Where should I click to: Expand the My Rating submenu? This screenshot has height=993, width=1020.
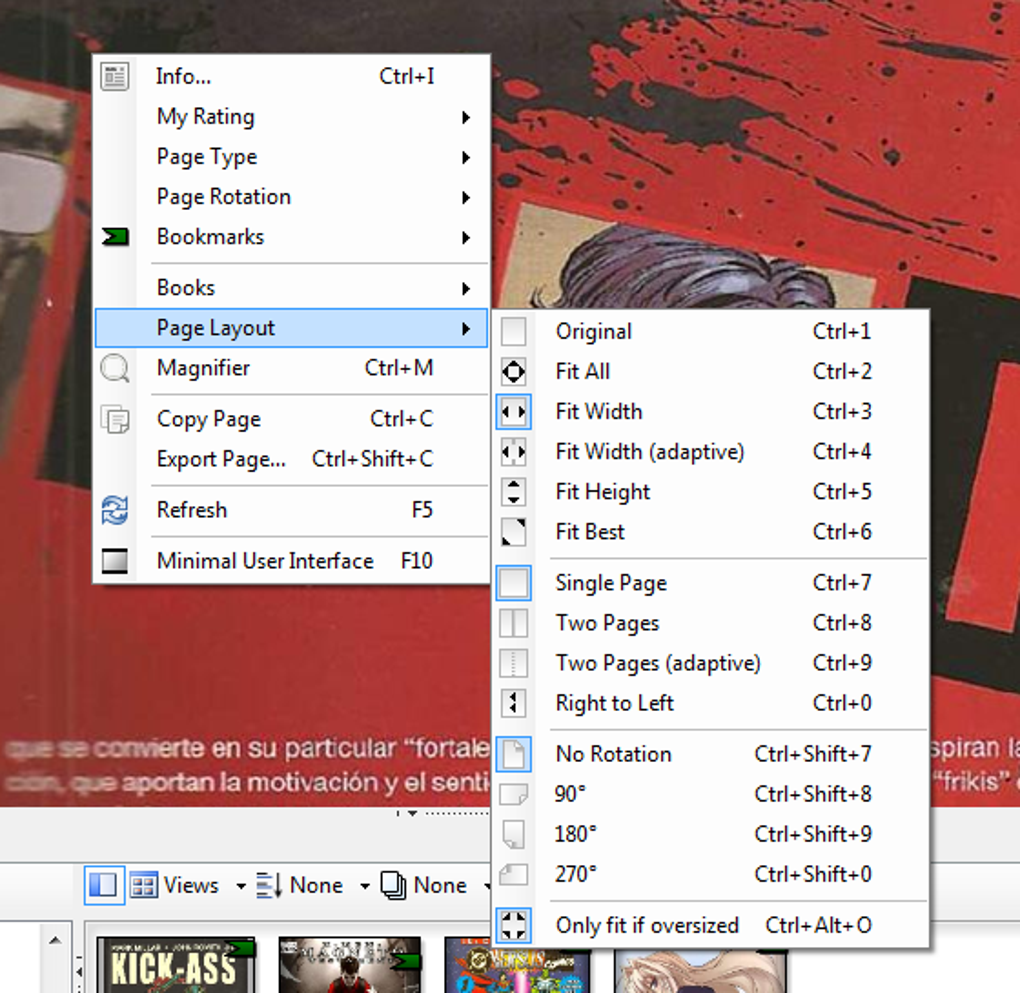coord(291,117)
